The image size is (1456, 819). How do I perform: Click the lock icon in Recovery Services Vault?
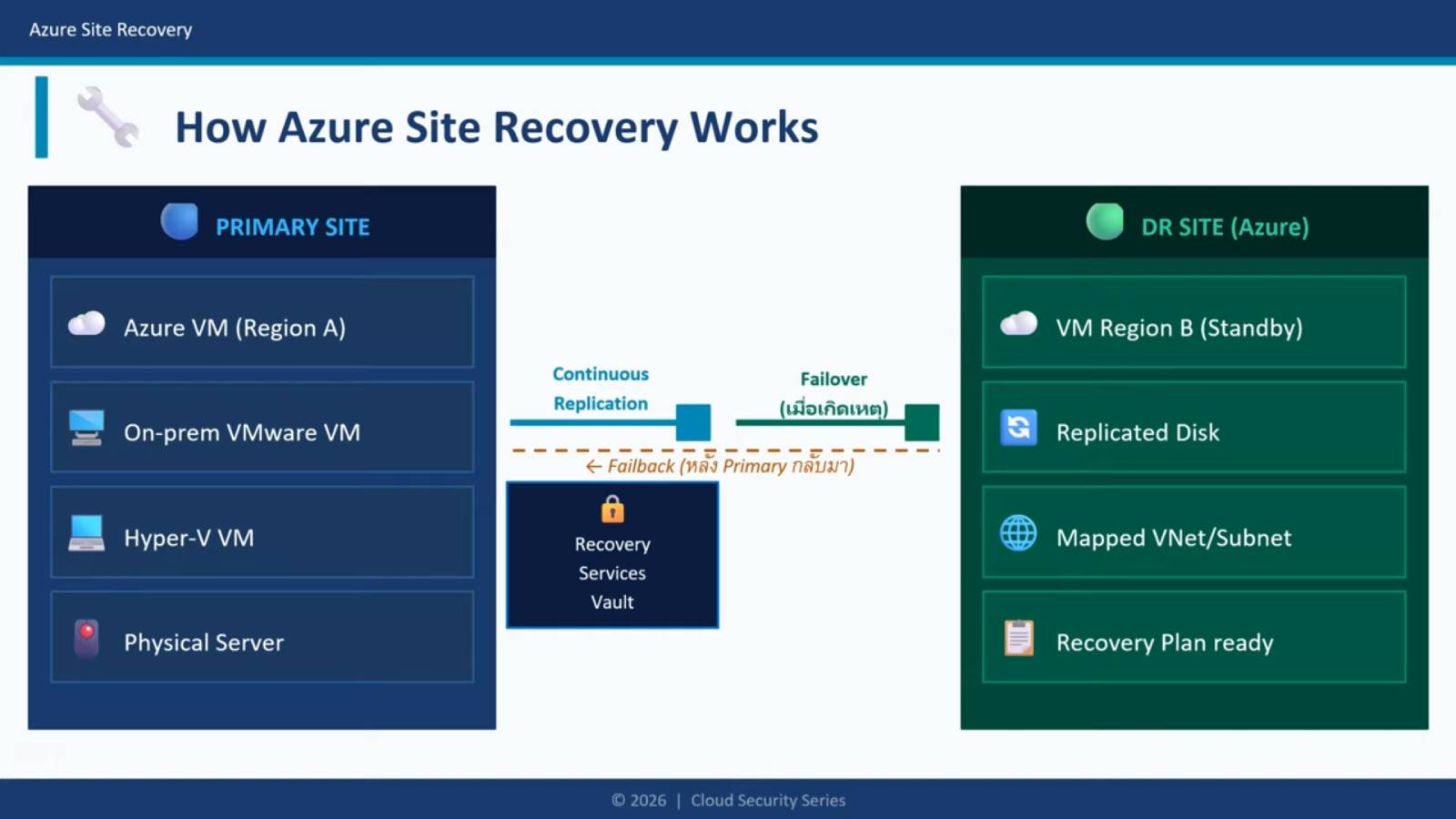[612, 509]
